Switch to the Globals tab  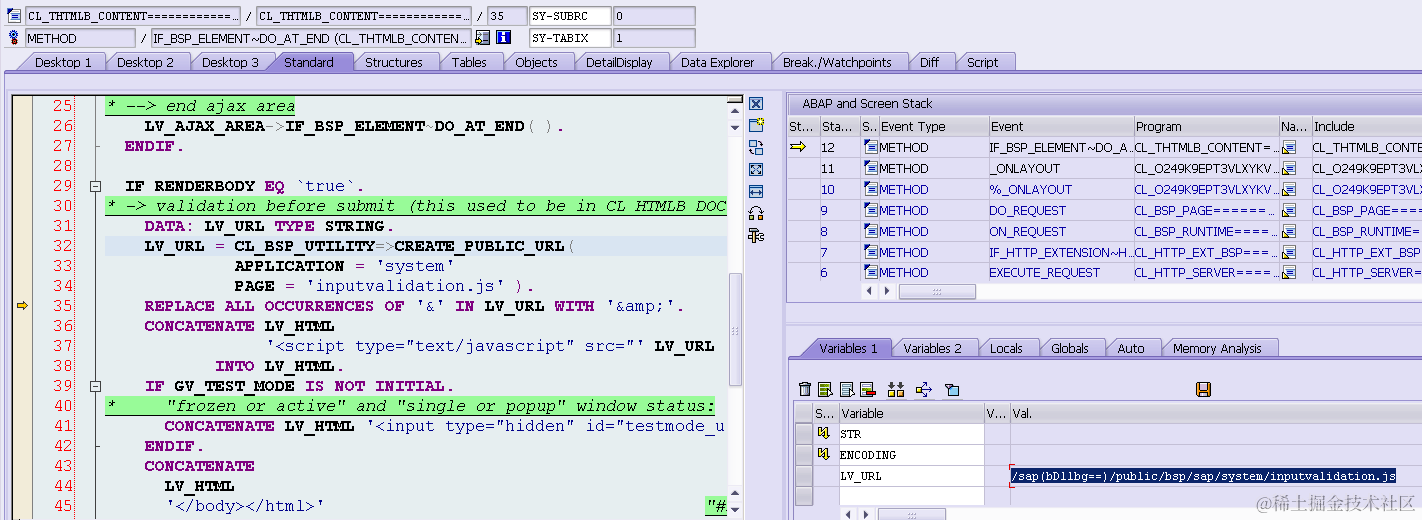(x=1070, y=348)
